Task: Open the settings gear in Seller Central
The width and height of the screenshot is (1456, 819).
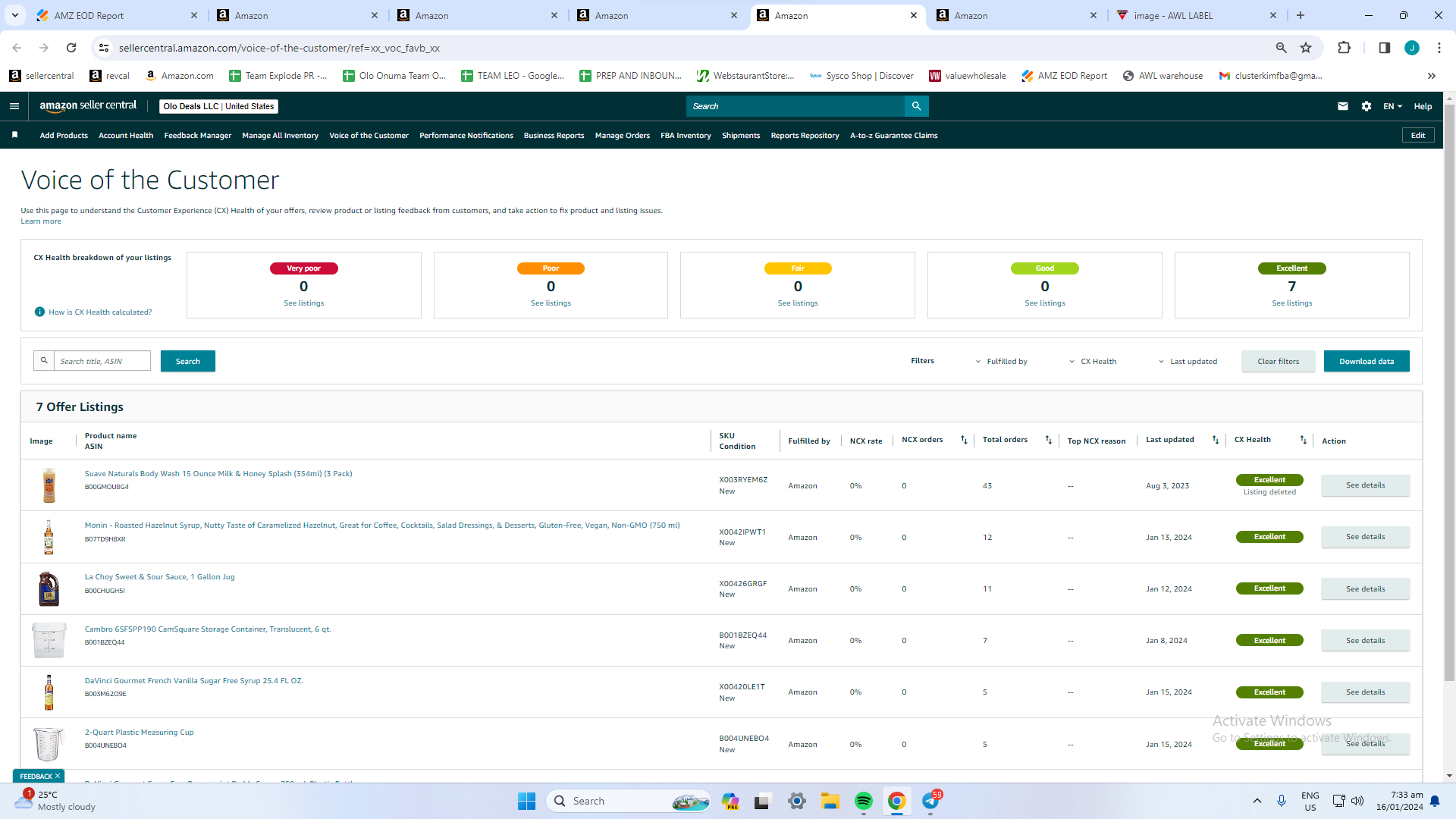Action: click(x=1367, y=106)
